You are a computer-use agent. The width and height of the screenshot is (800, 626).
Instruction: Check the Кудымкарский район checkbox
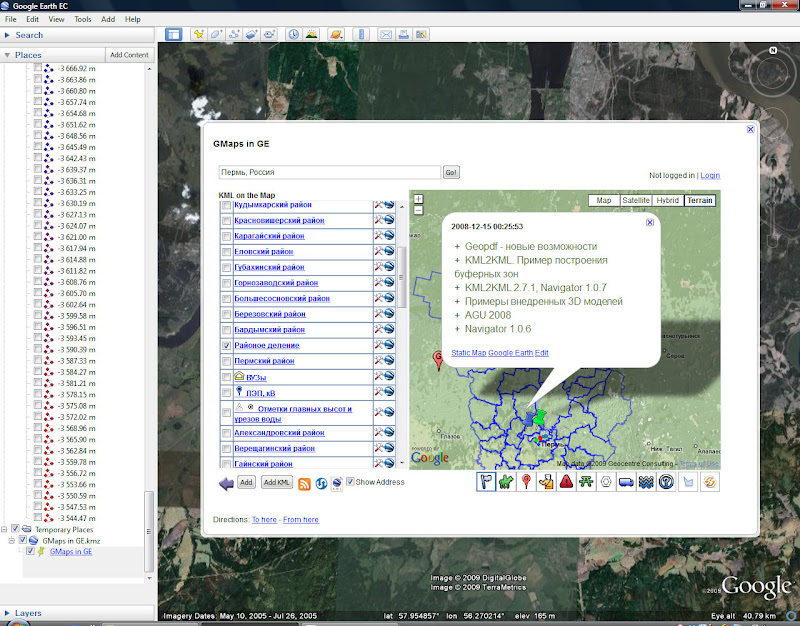point(227,205)
